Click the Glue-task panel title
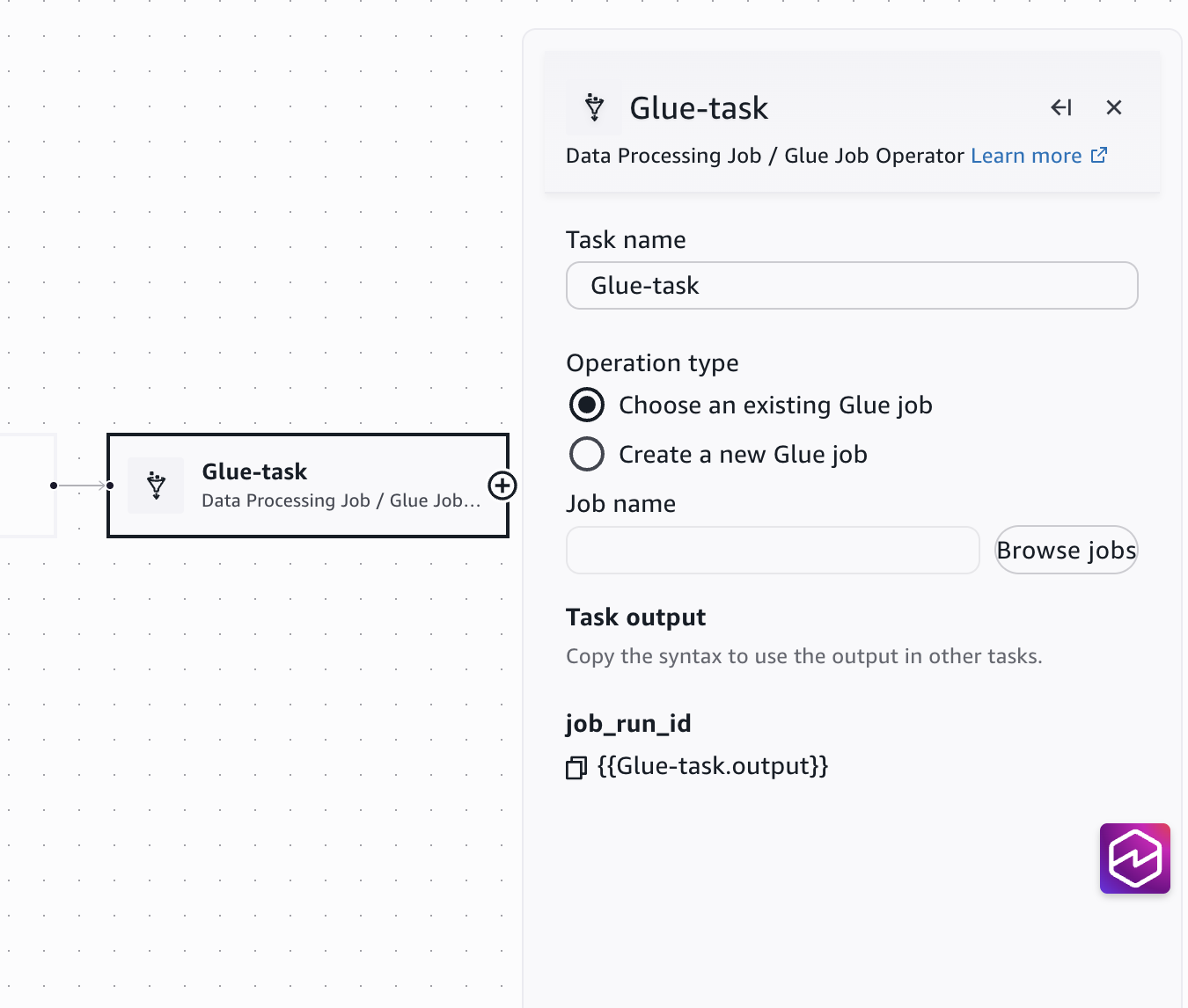Image resolution: width=1188 pixels, height=1008 pixels. coord(699,108)
